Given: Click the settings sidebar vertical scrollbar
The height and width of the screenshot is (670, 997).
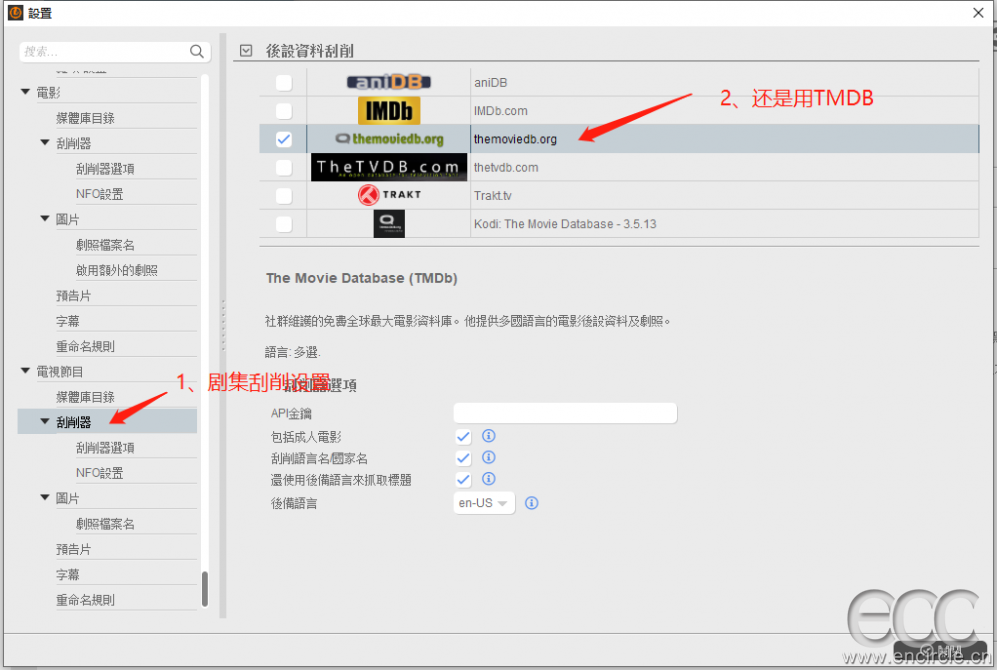Looking at the screenshot, I should (205, 588).
